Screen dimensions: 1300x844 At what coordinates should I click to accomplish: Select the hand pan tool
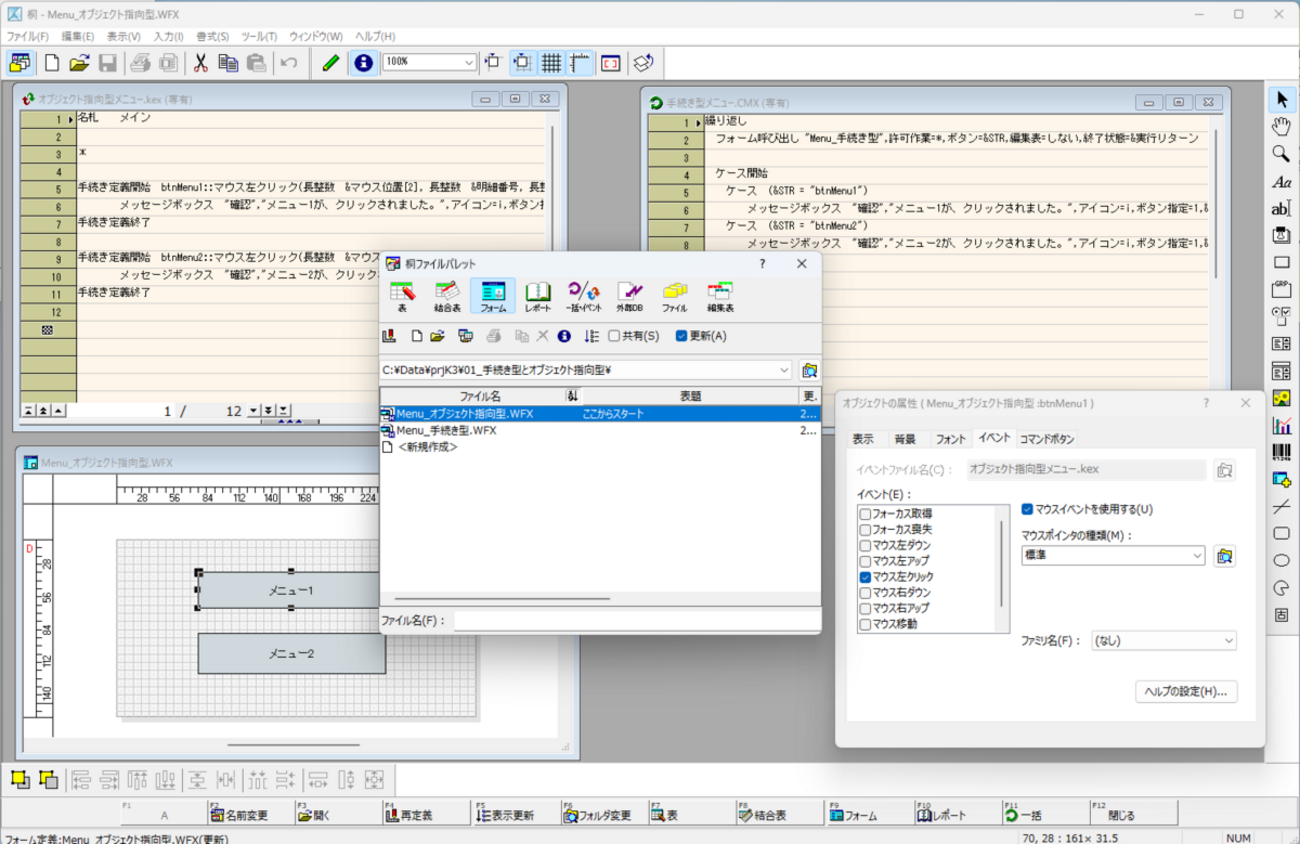pos(1281,126)
